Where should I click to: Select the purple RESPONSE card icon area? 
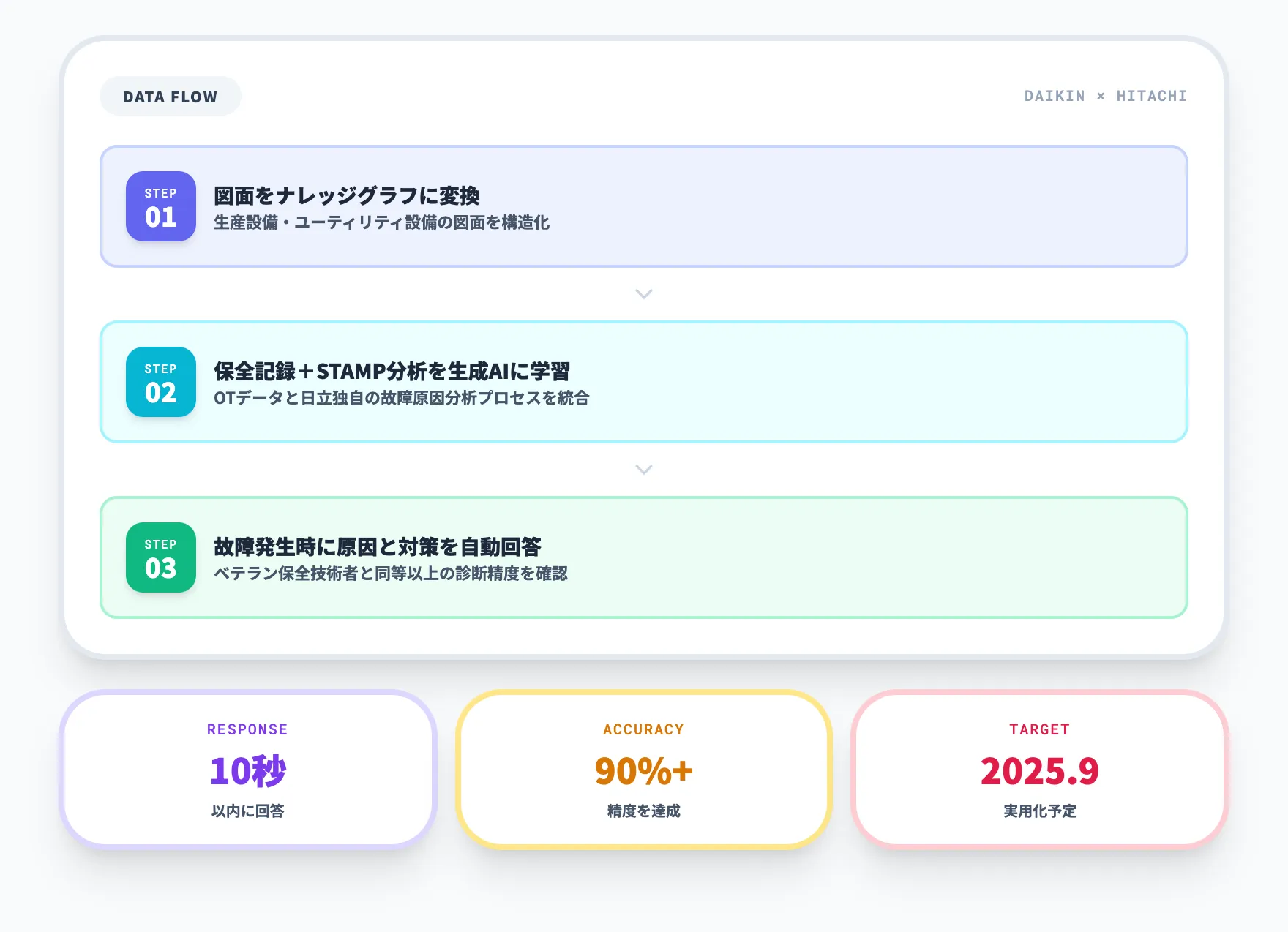[x=247, y=729]
